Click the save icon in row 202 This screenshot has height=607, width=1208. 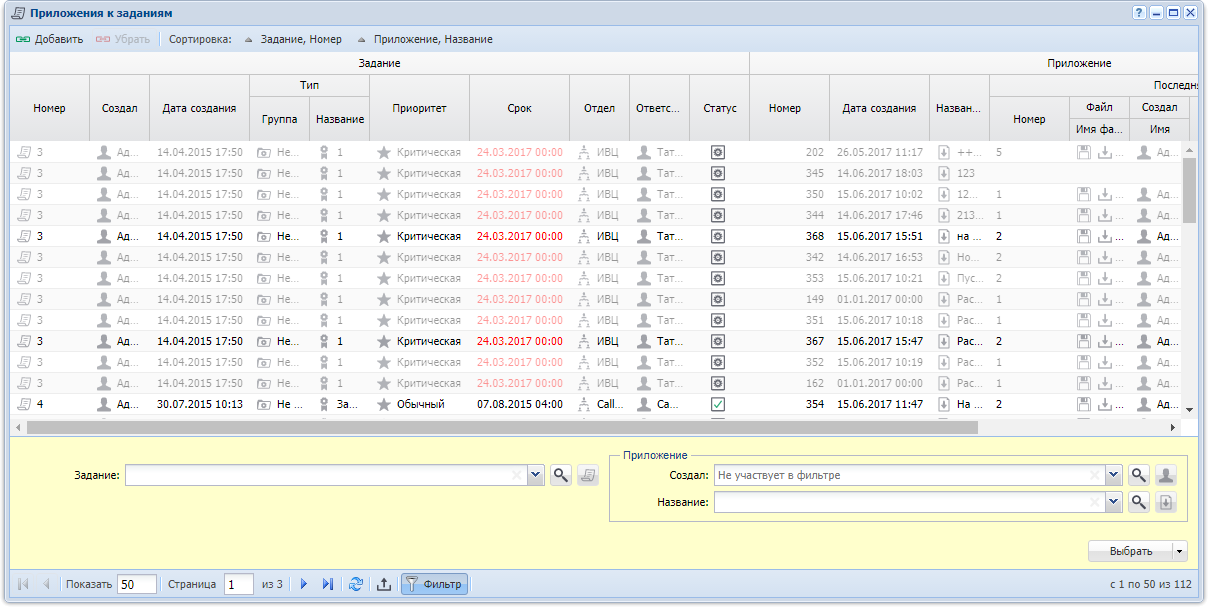[x=1084, y=152]
